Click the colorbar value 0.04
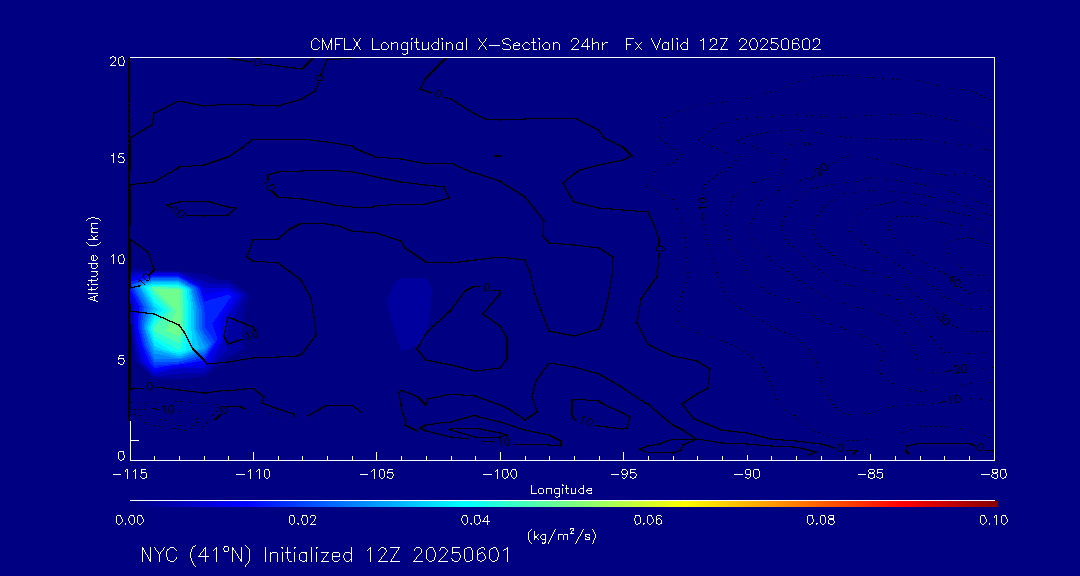Screen dimensions: 1080x576 pyautogui.click(x=476, y=520)
